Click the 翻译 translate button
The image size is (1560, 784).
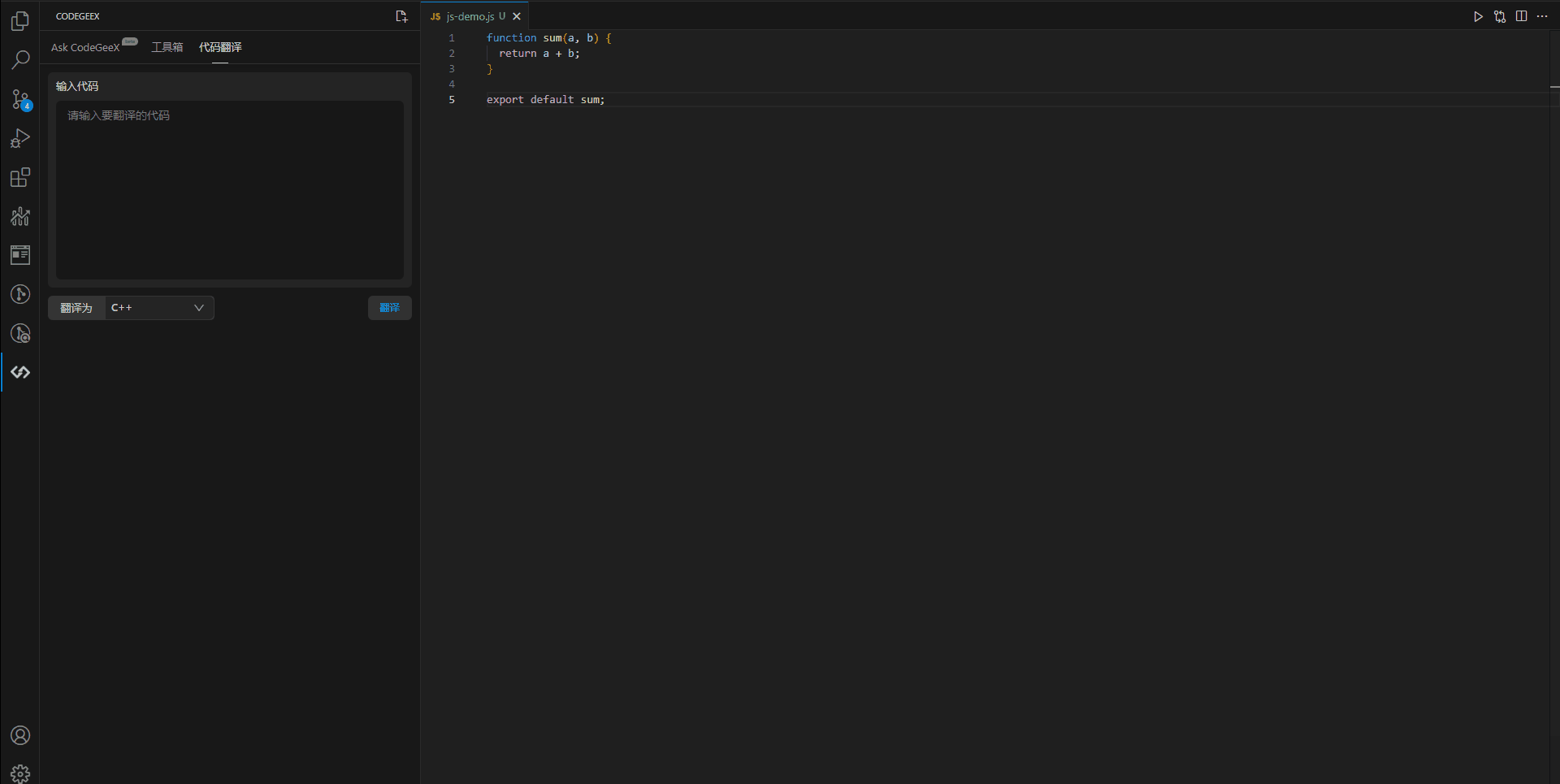(x=390, y=308)
